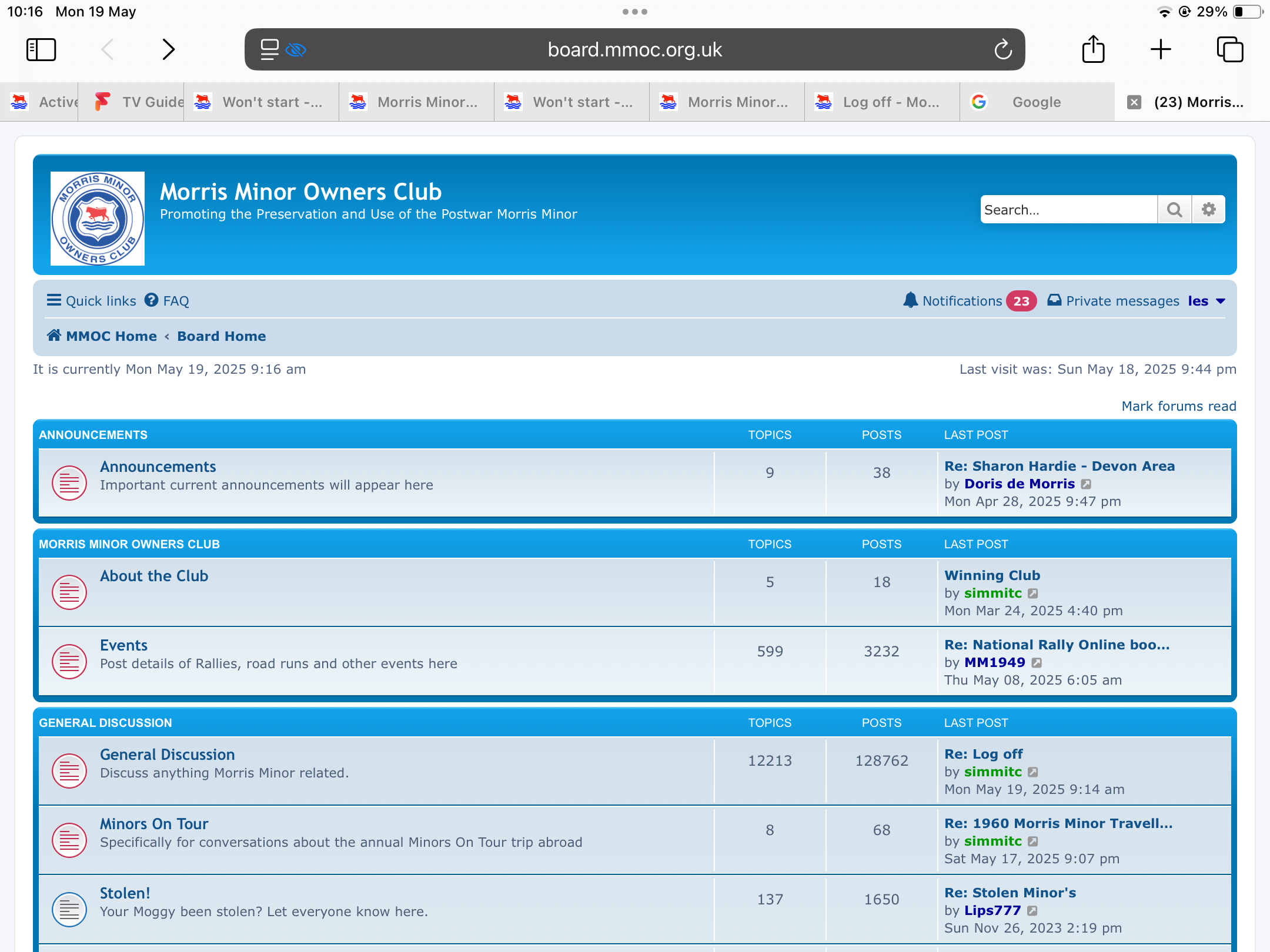Open the Board Home breadcrumb link
1270x952 pixels.
point(222,336)
